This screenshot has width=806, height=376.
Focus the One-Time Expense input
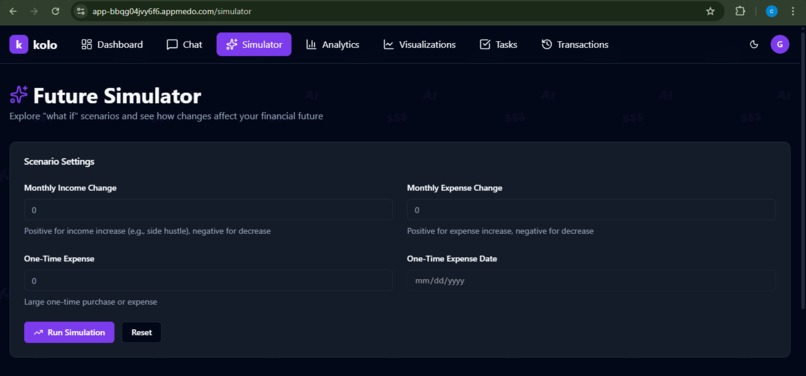coord(208,281)
